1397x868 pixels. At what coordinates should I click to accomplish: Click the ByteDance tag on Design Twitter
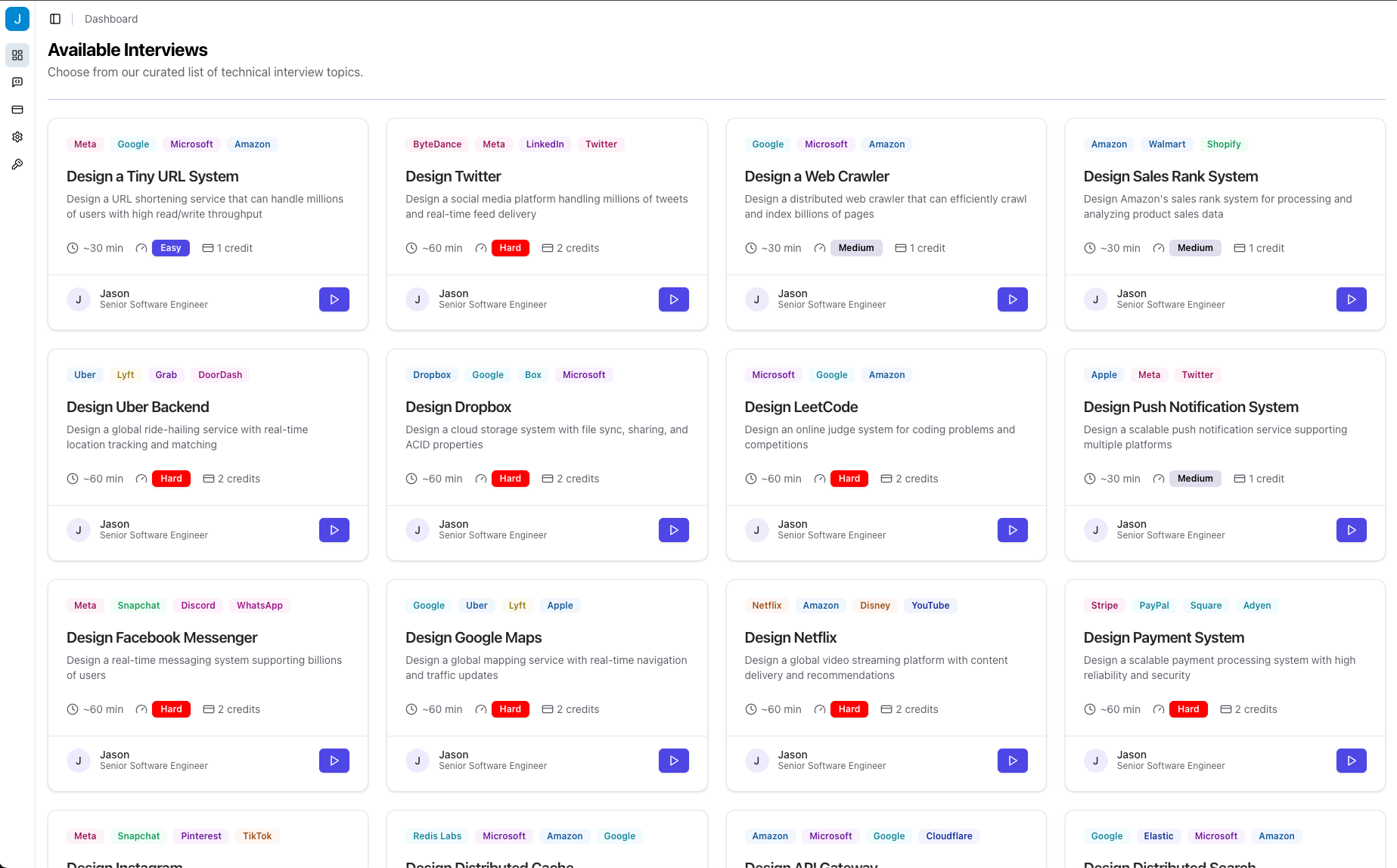pos(437,144)
